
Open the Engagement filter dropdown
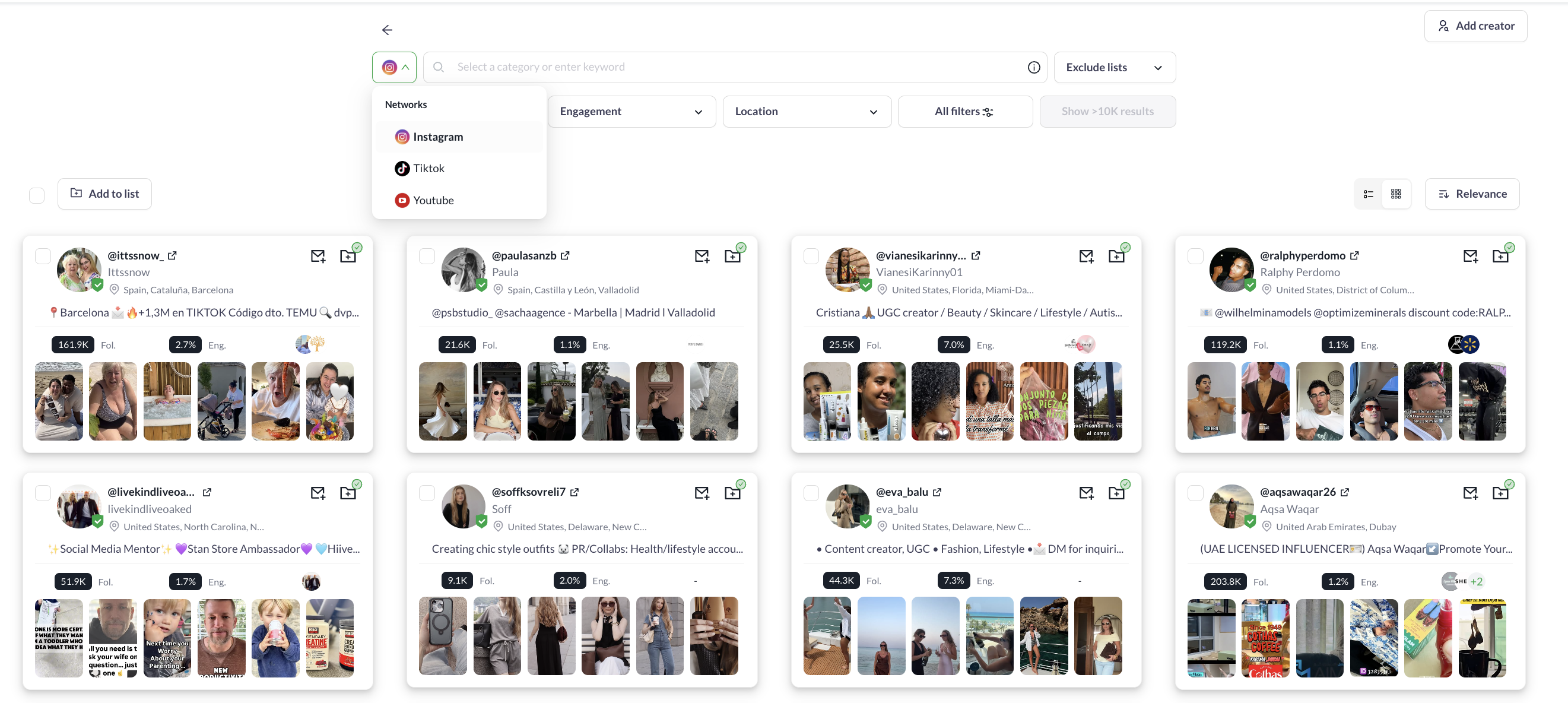631,112
